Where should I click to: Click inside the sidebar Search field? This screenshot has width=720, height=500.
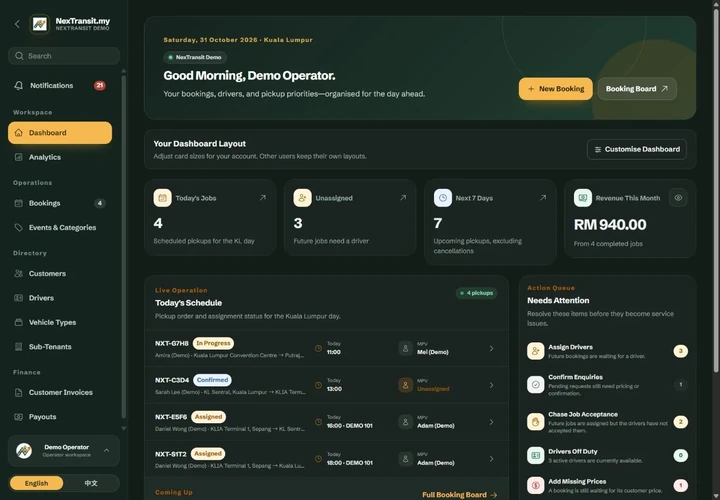coord(64,56)
